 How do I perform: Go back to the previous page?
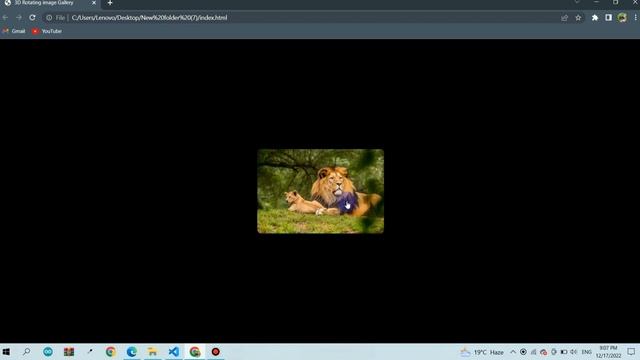point(5,18)
